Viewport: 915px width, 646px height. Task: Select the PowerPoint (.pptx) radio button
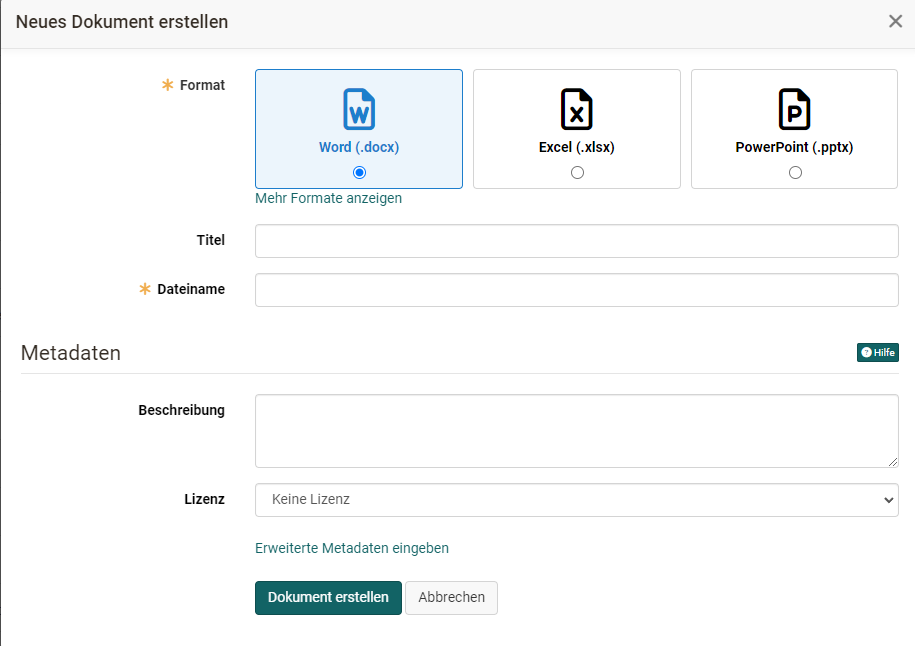pyautogui.click(x=795, y=172)
